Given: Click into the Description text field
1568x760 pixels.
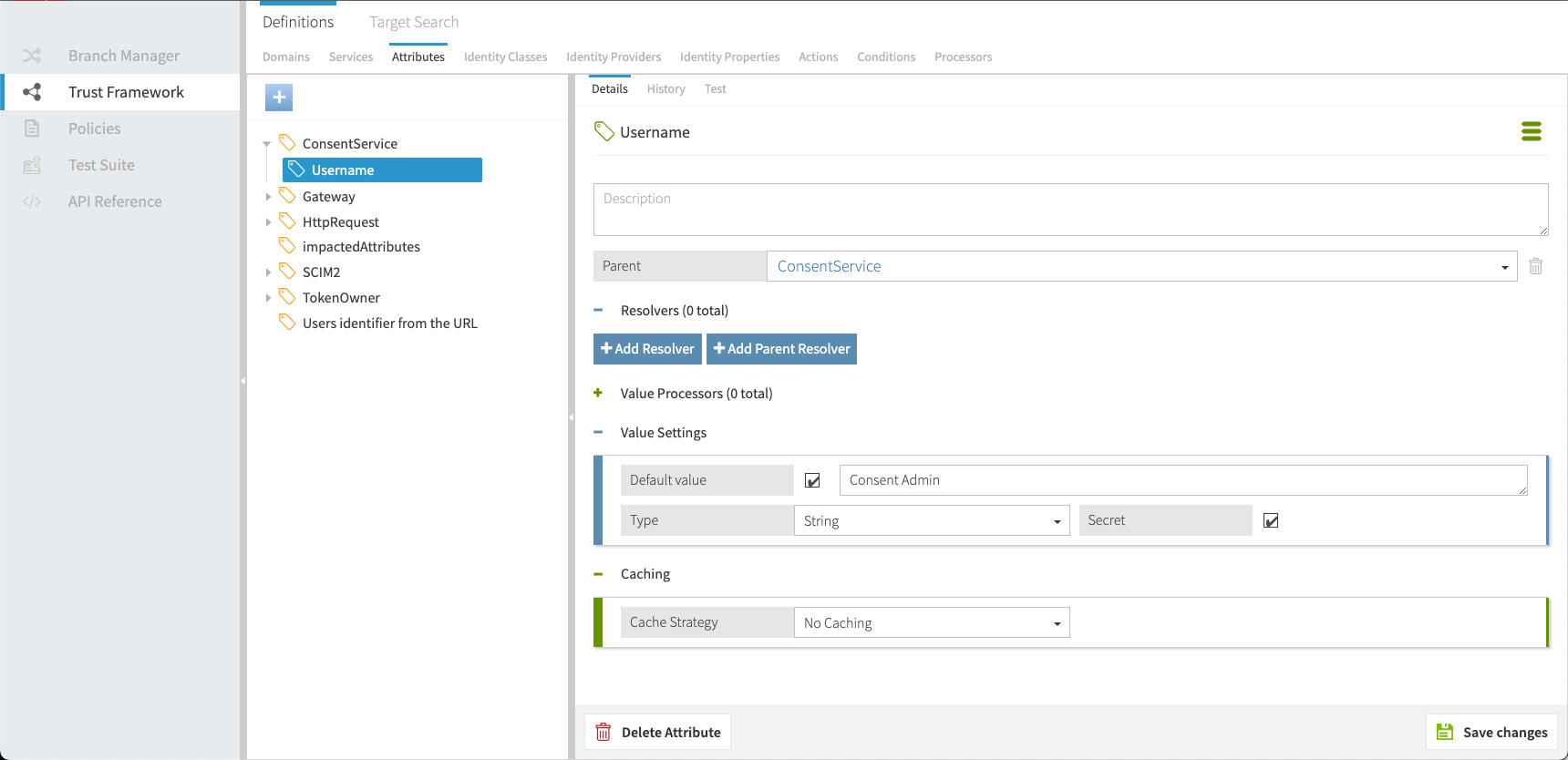Looking at the screenshot, I should (x=1070, y=210).
